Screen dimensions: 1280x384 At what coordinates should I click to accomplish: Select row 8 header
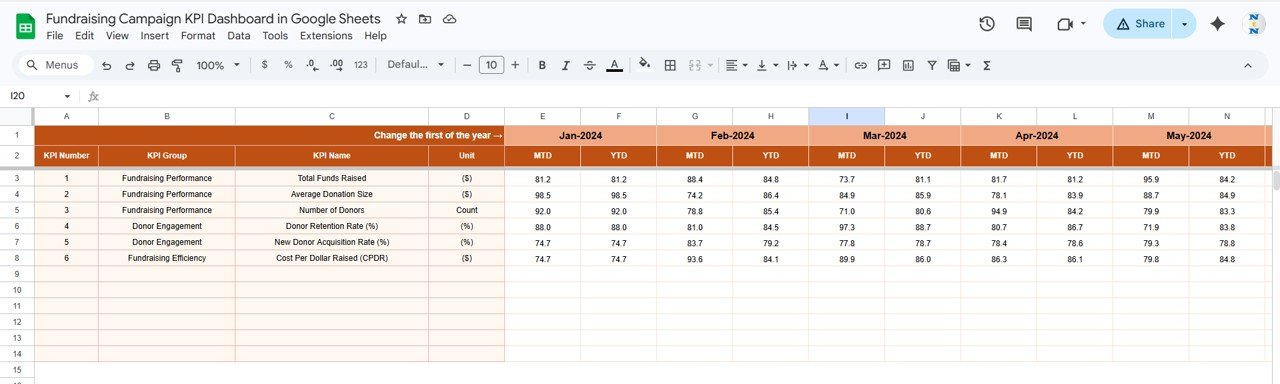coord(17,258)
